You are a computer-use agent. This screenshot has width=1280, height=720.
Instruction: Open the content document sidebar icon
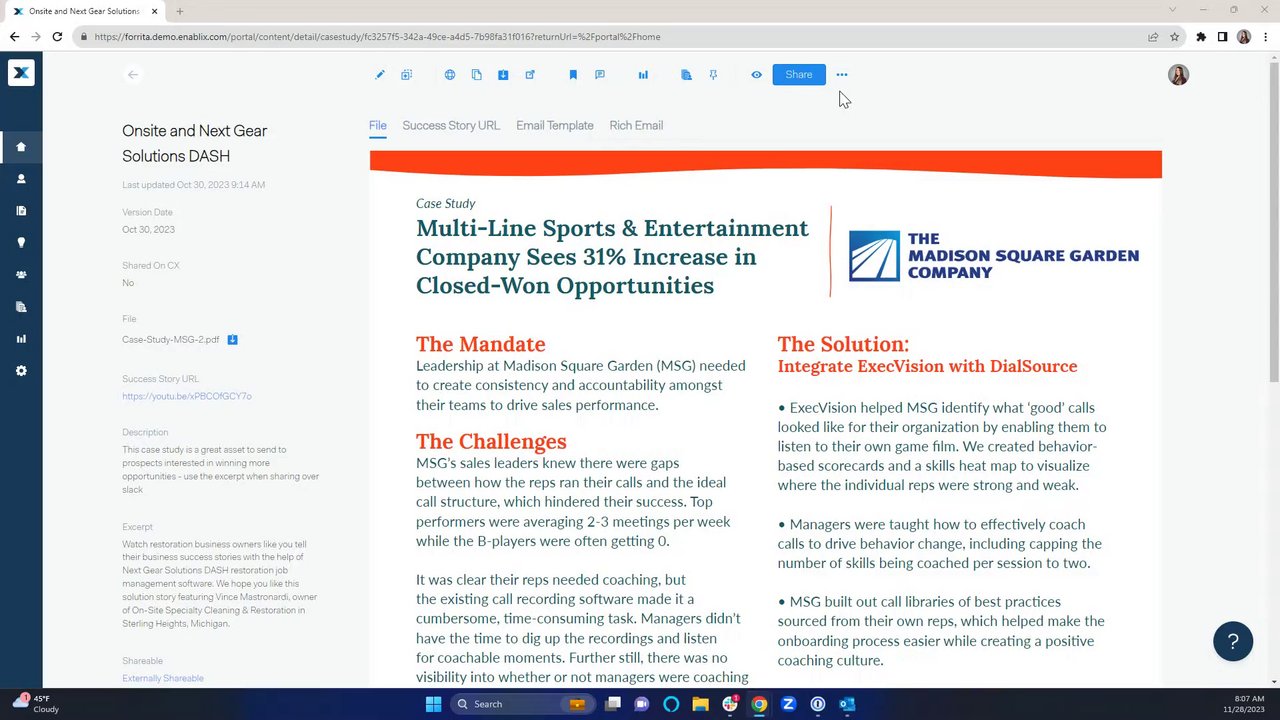tap(21, 211)
